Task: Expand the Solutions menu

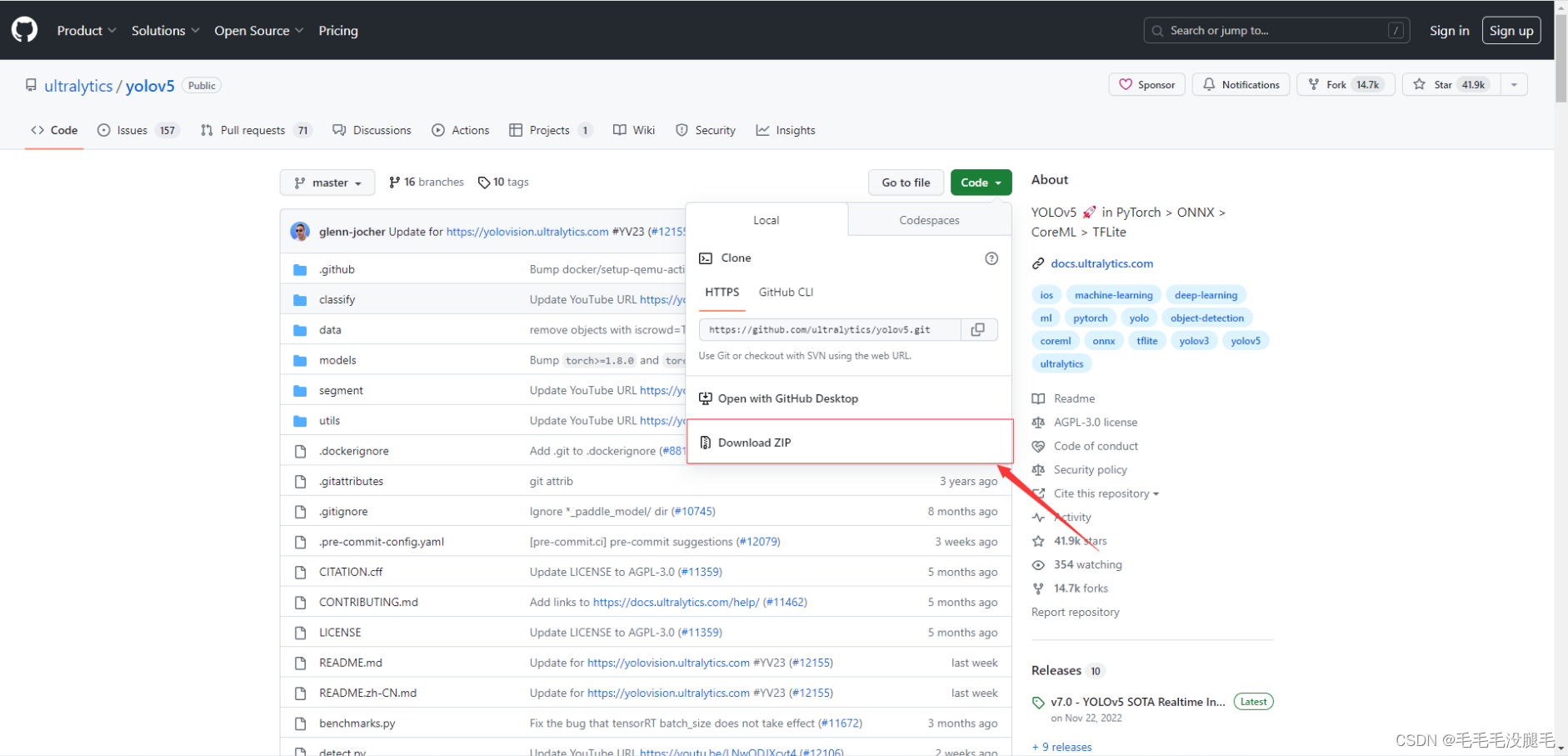Action: click(166, 31)
